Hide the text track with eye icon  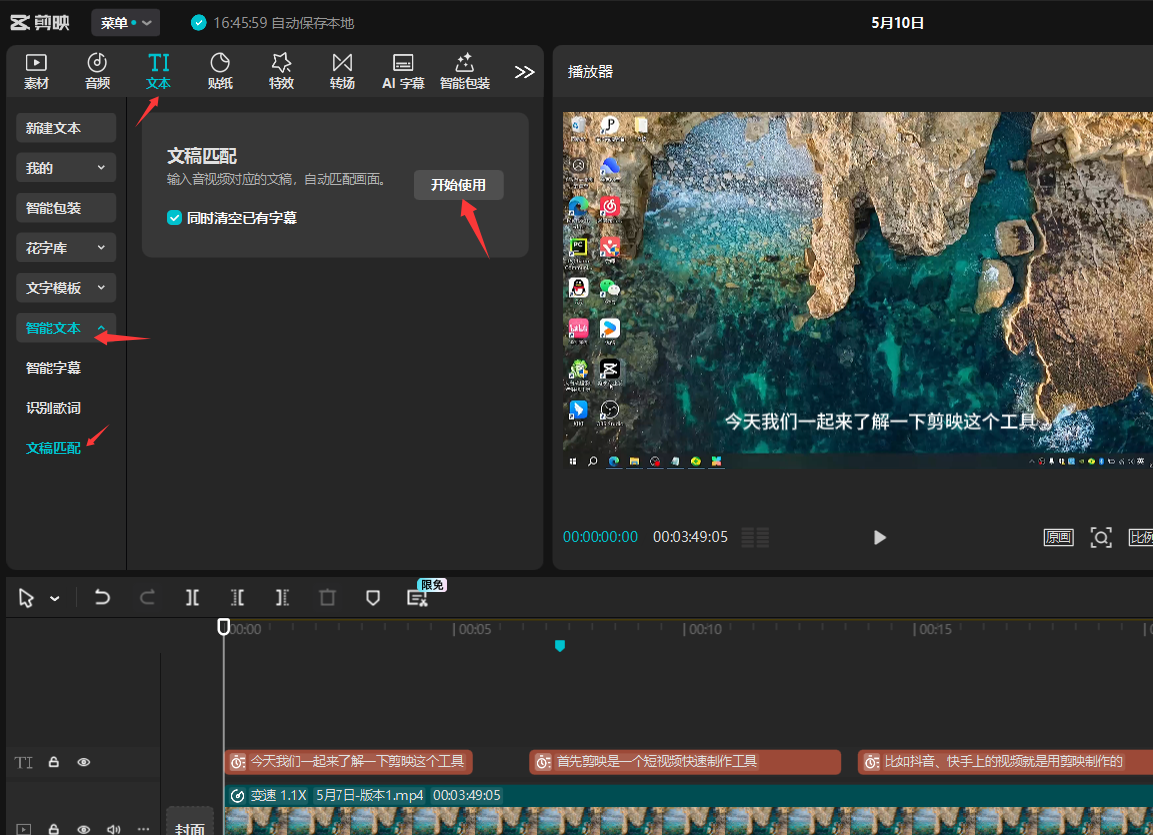click(x=84, y=762)
